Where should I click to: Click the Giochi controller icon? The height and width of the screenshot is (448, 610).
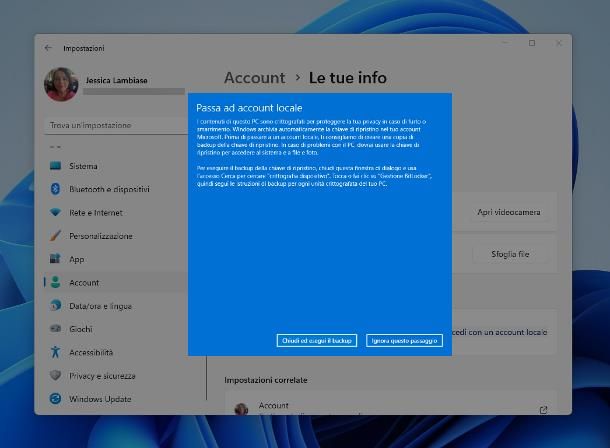(55, 329)
